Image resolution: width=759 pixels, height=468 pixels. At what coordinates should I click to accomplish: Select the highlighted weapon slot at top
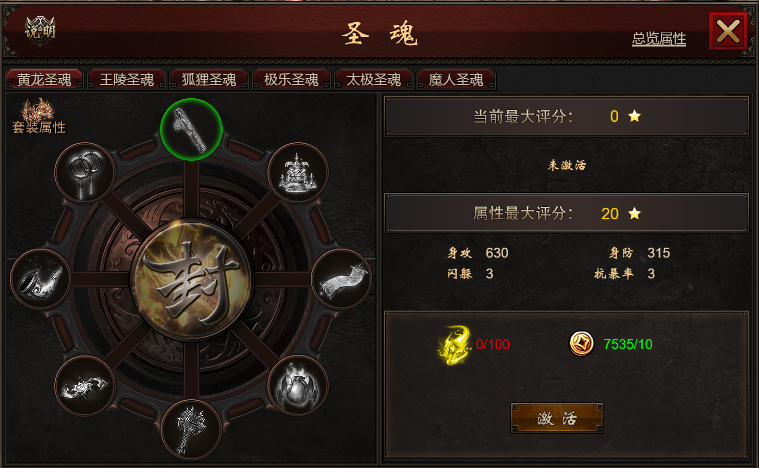(191, 129)
